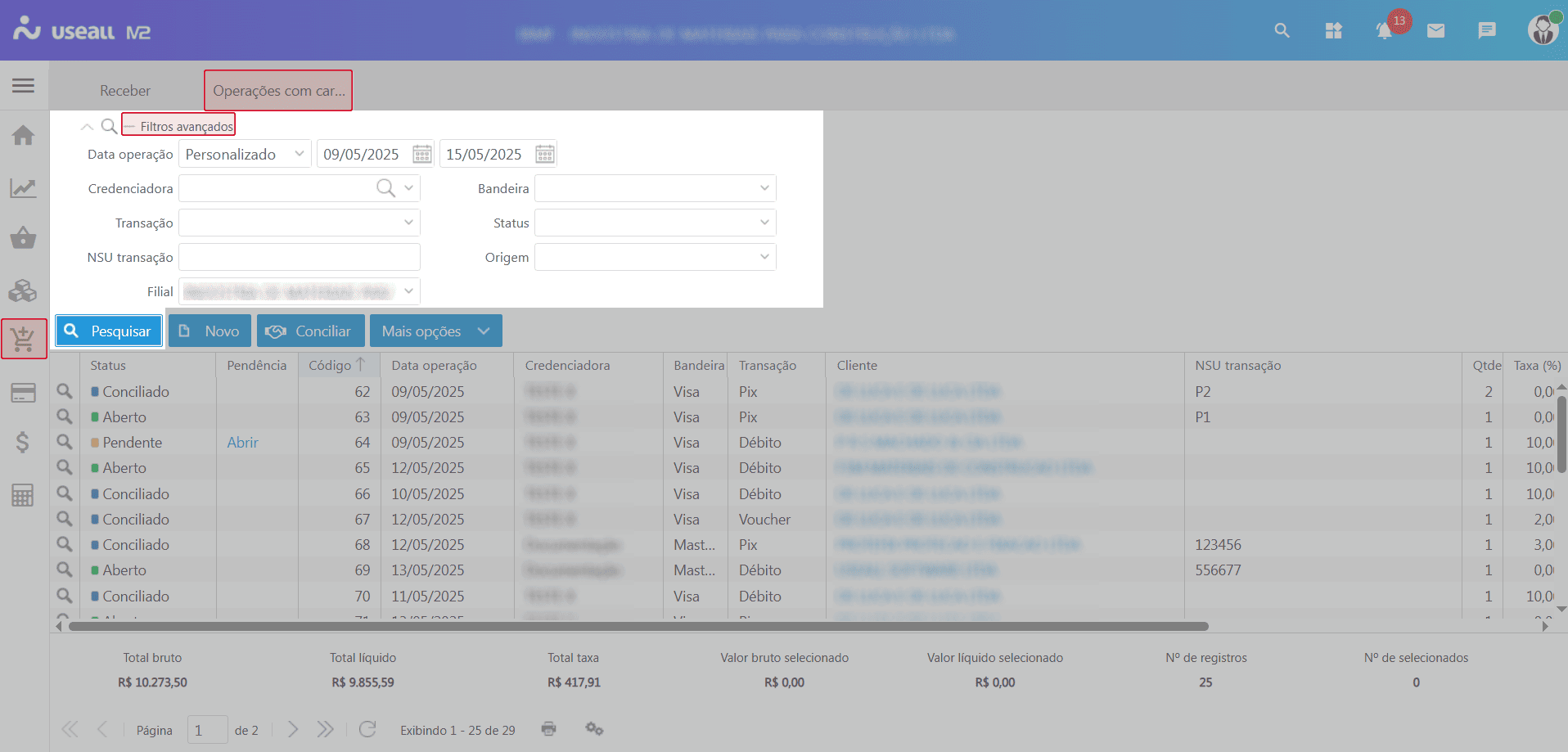This screenshot has height=752, width=1568.
Task: Click the Pesquisar button
Action: pyautogui.click(x=109, y=331)
